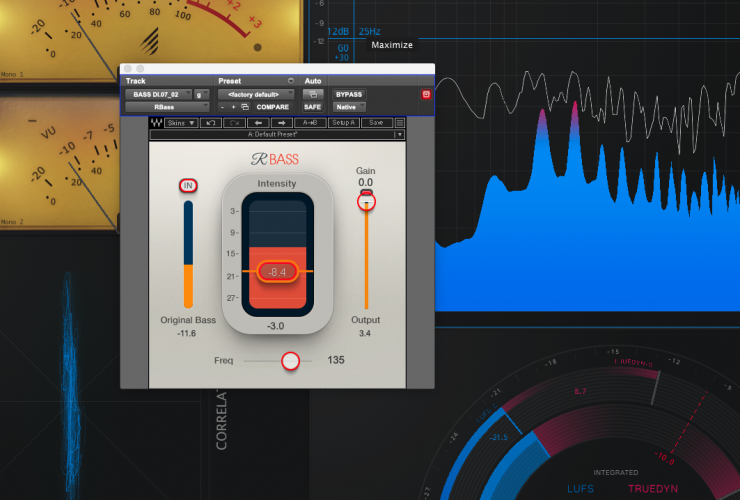Click the Output 3.4 readout
The width and height of the screenshot is (740, 500).
click(x=365, y=333)
